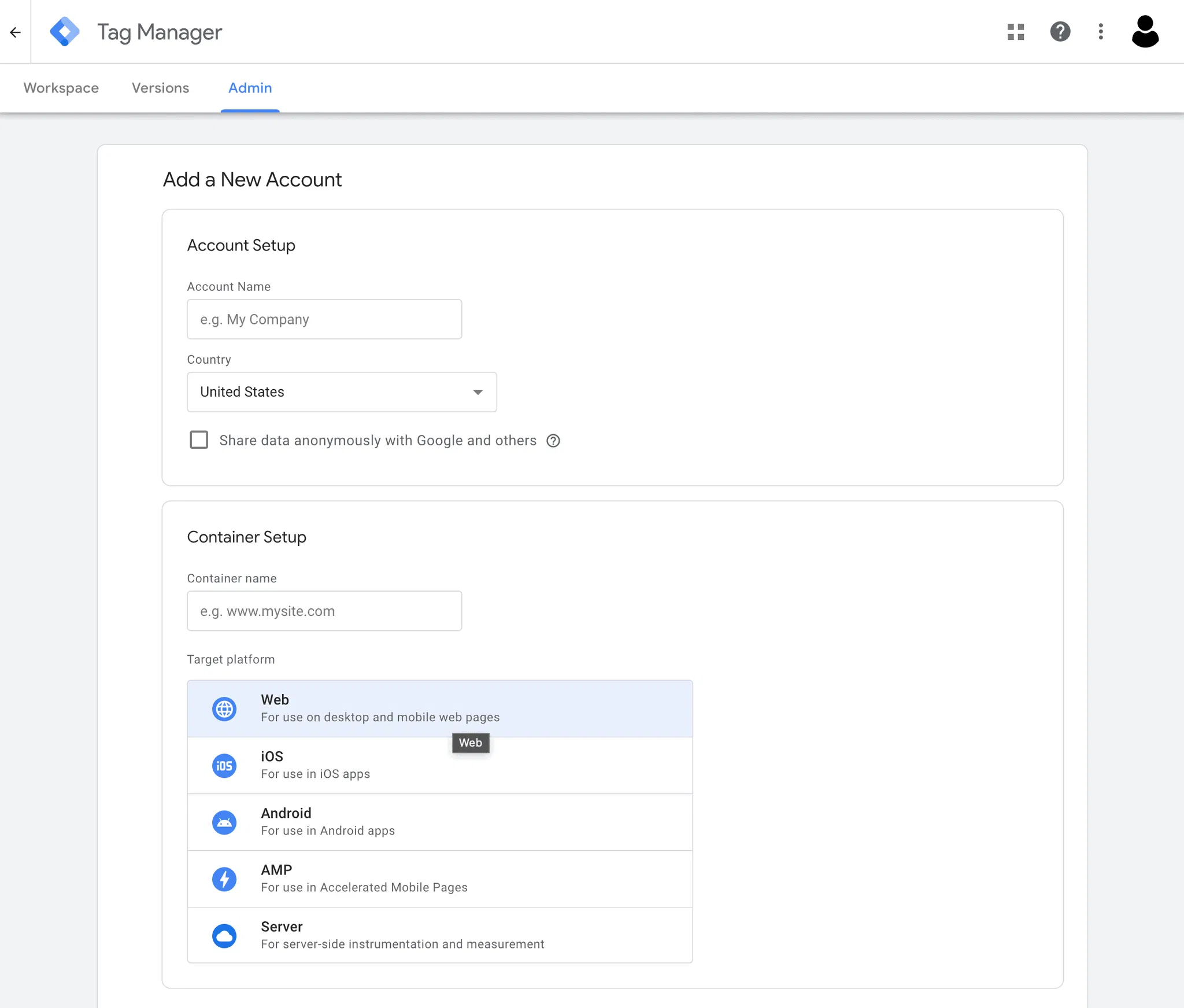The image size is (1184, 1008).
Task: Click the Tag Manager logo icon
Action: (65, 32)
